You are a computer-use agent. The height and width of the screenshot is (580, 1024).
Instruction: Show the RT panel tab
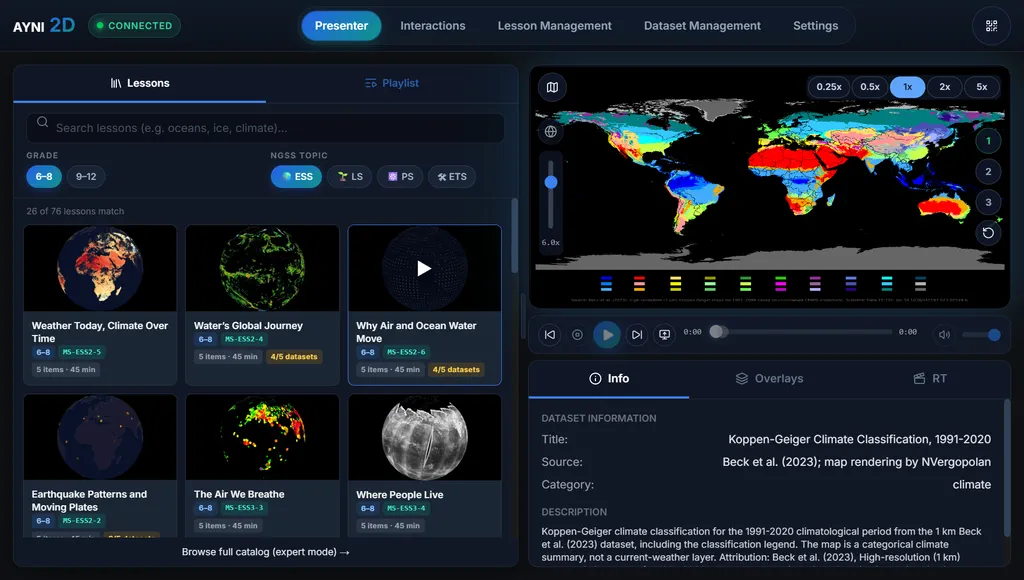point(930,378)
